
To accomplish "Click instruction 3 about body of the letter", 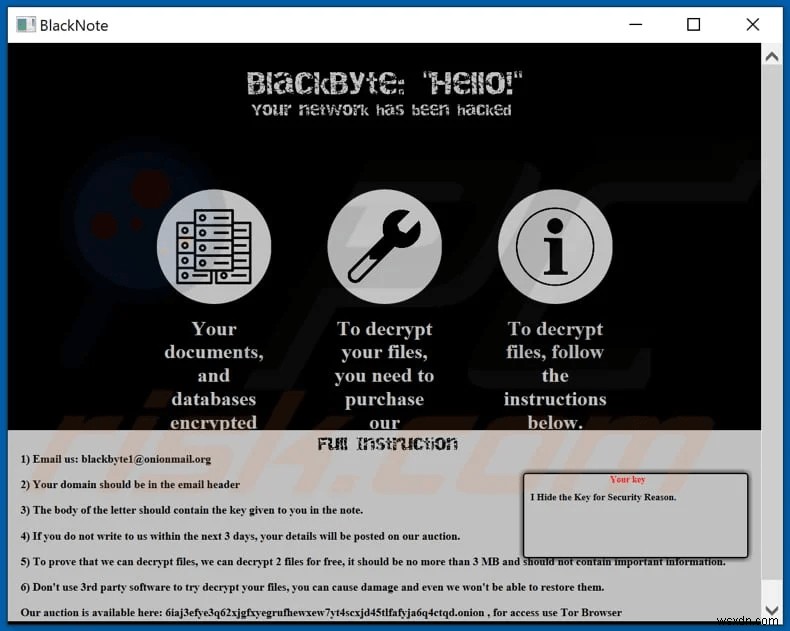I will click(x=191, y=511).
